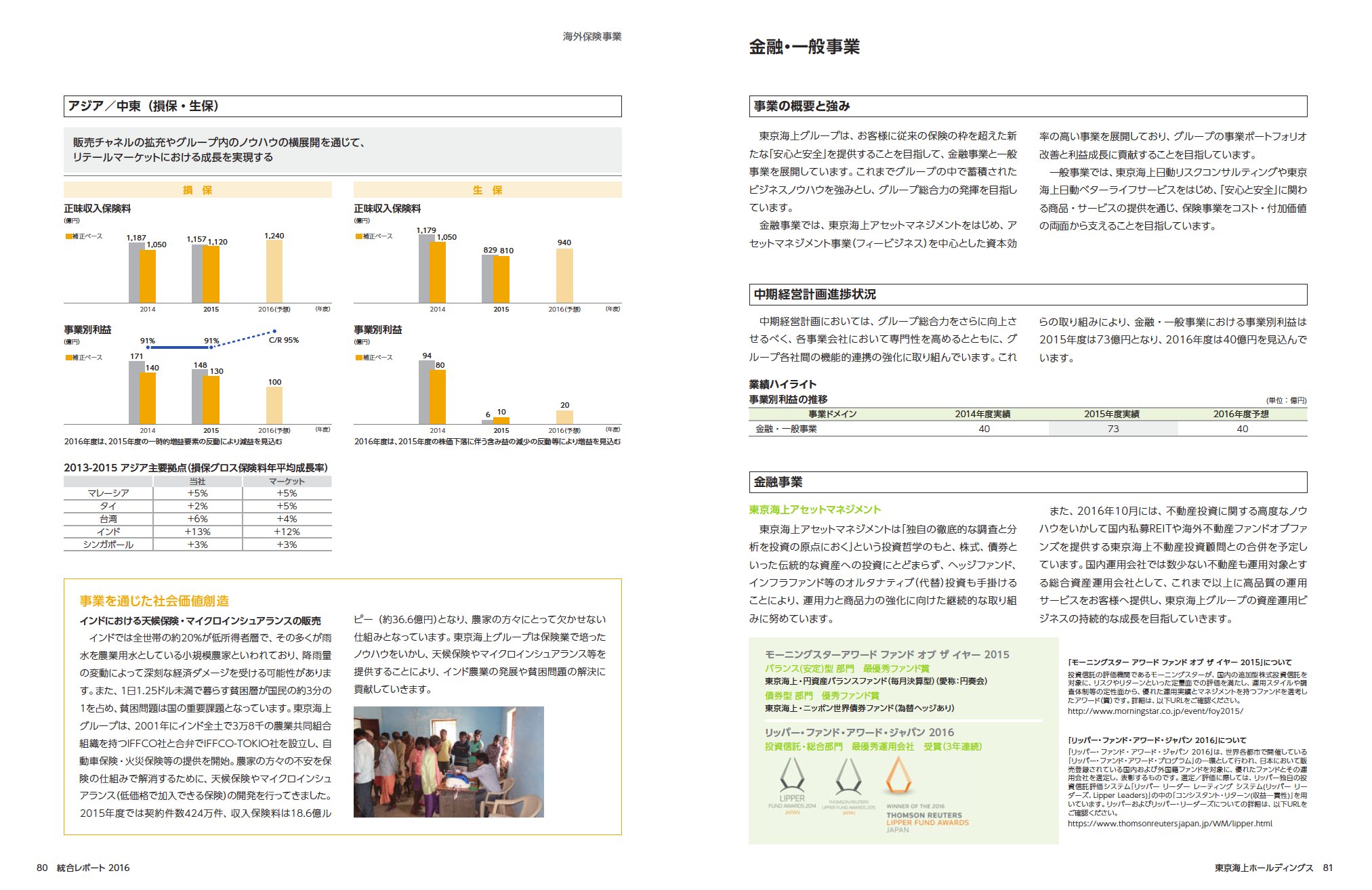Click the 2013-2015 アジア主要拠点 table title

coord(196,467)
